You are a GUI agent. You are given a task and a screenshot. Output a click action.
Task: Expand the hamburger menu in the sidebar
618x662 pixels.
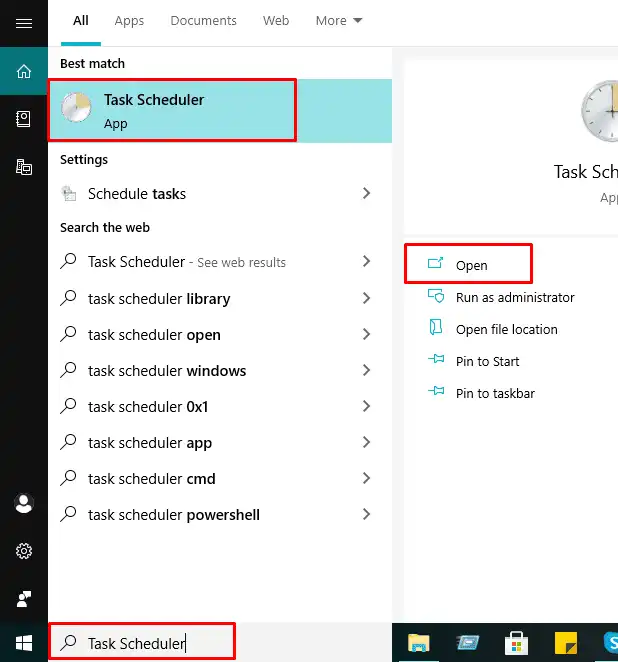(x=24, y=22)
